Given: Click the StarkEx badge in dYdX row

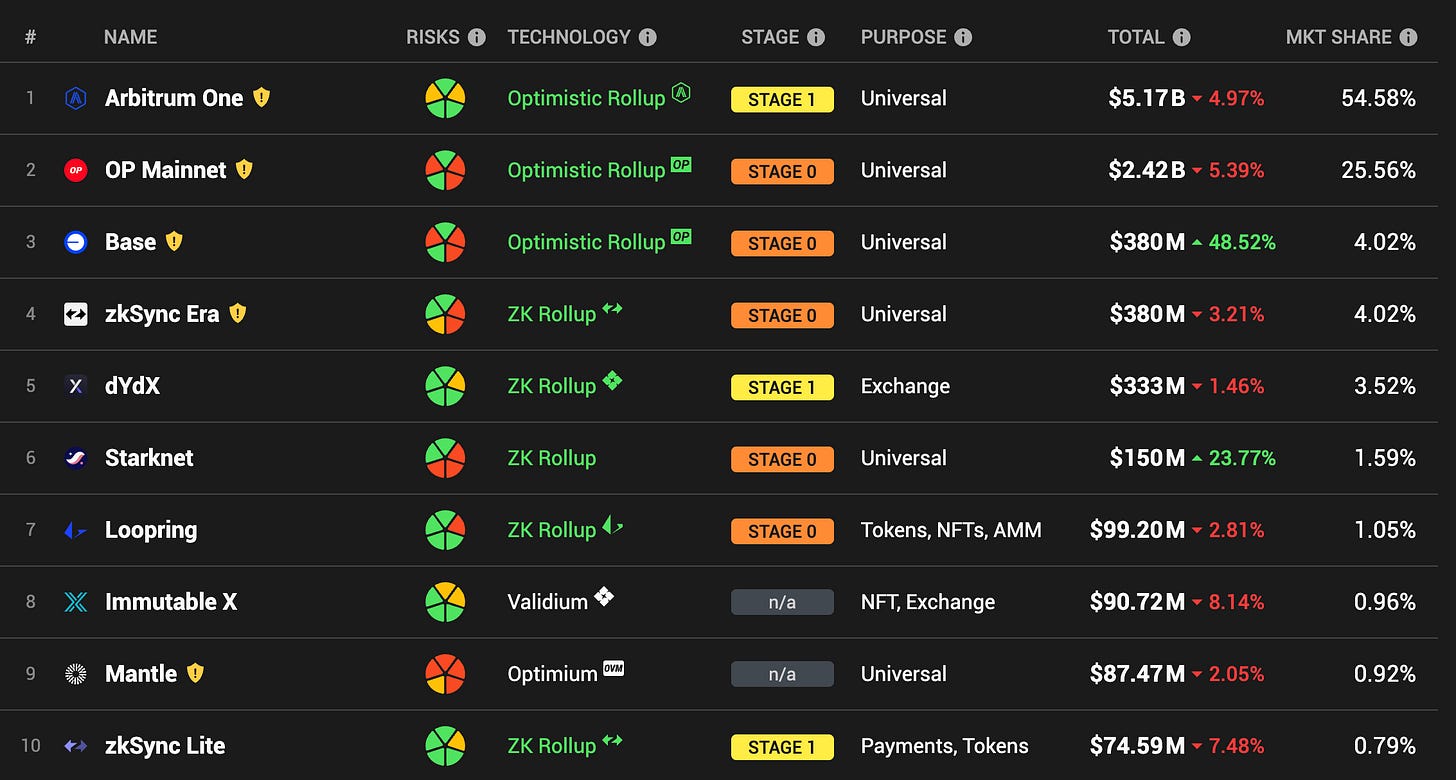Looking at the screenshot, I should coord(612,381).
